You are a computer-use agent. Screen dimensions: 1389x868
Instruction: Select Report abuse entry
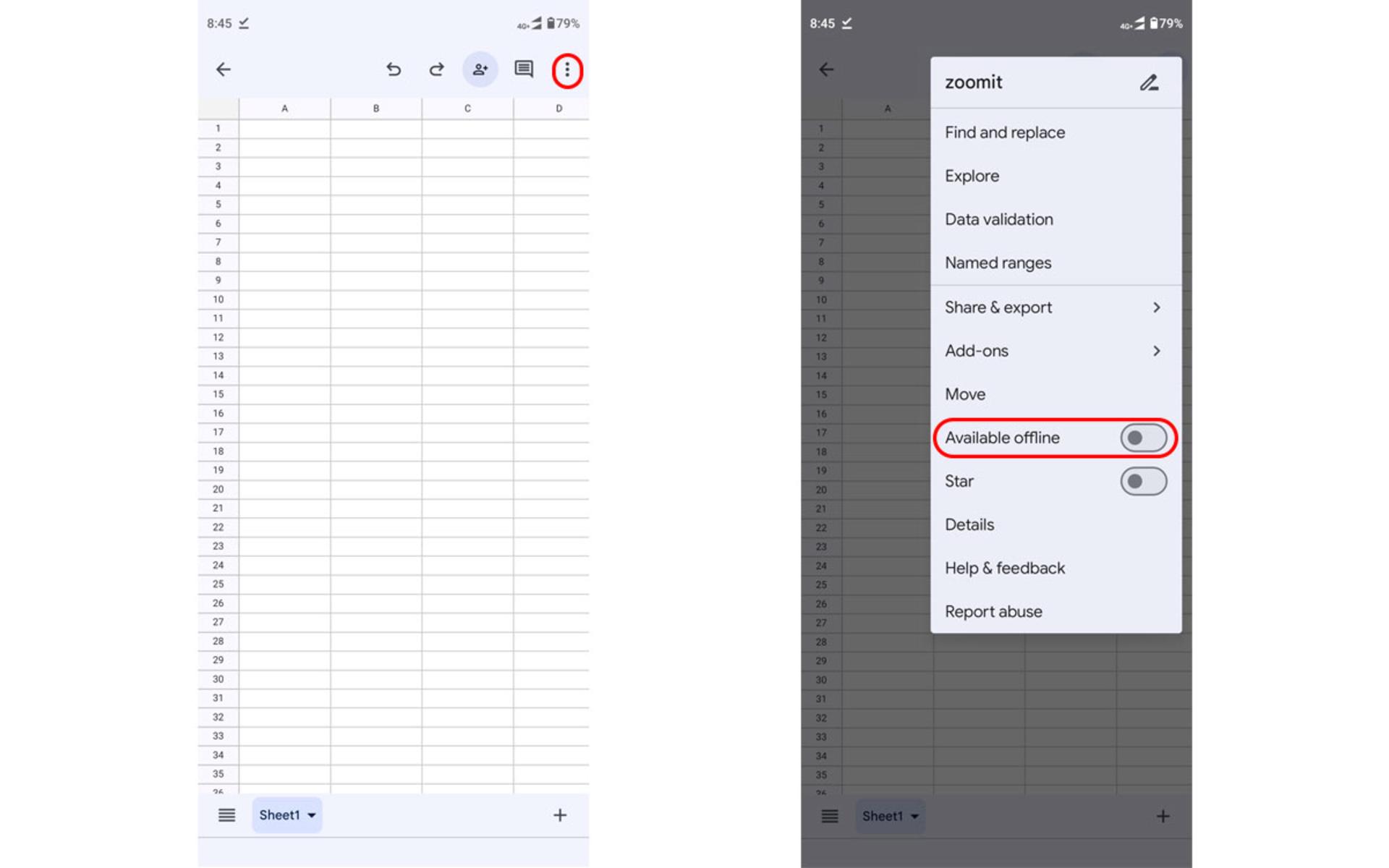click(993, 611)
